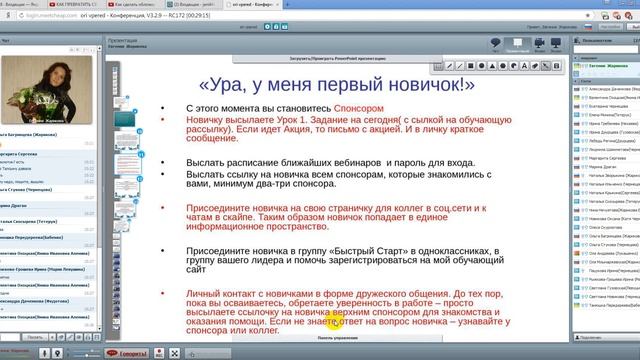Screen dimensions: 640x360
Task: Toggle the webcam button in bottom bar
Action: click(x=58, y=353)
